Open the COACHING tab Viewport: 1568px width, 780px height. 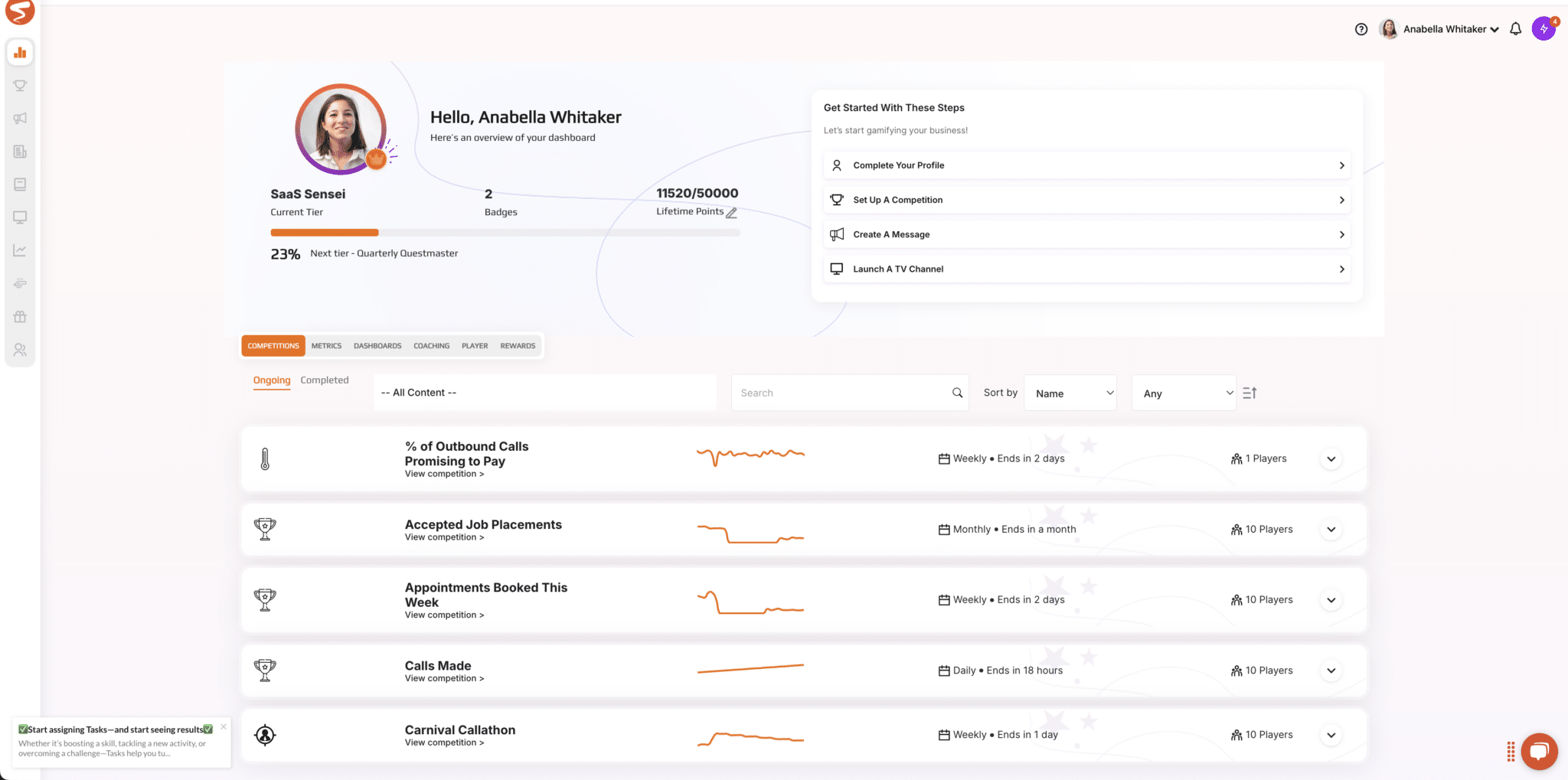click(x=431, y=345)
